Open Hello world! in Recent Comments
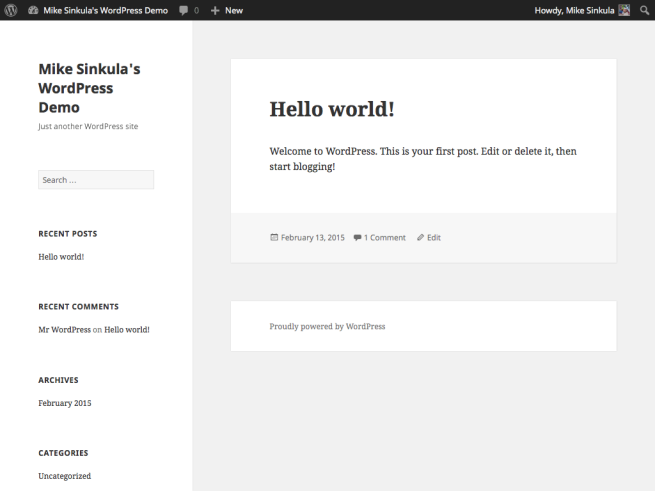The image size is (655, 491). point(127,329)
